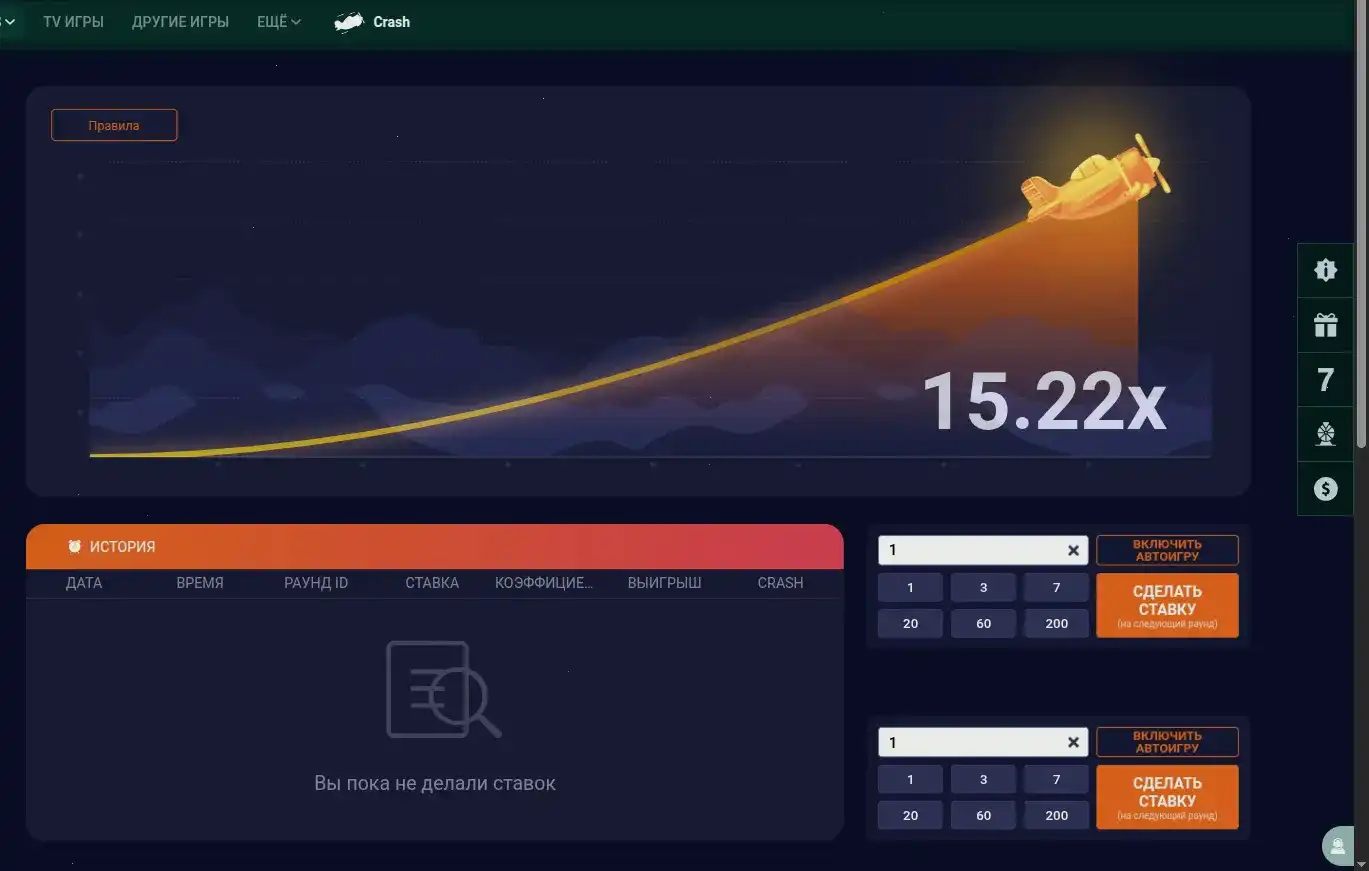The width and height of the screenshot is (1369, 871).
Task: Enable autoplay on the bottom bet panel
Action: [1167, 742]
